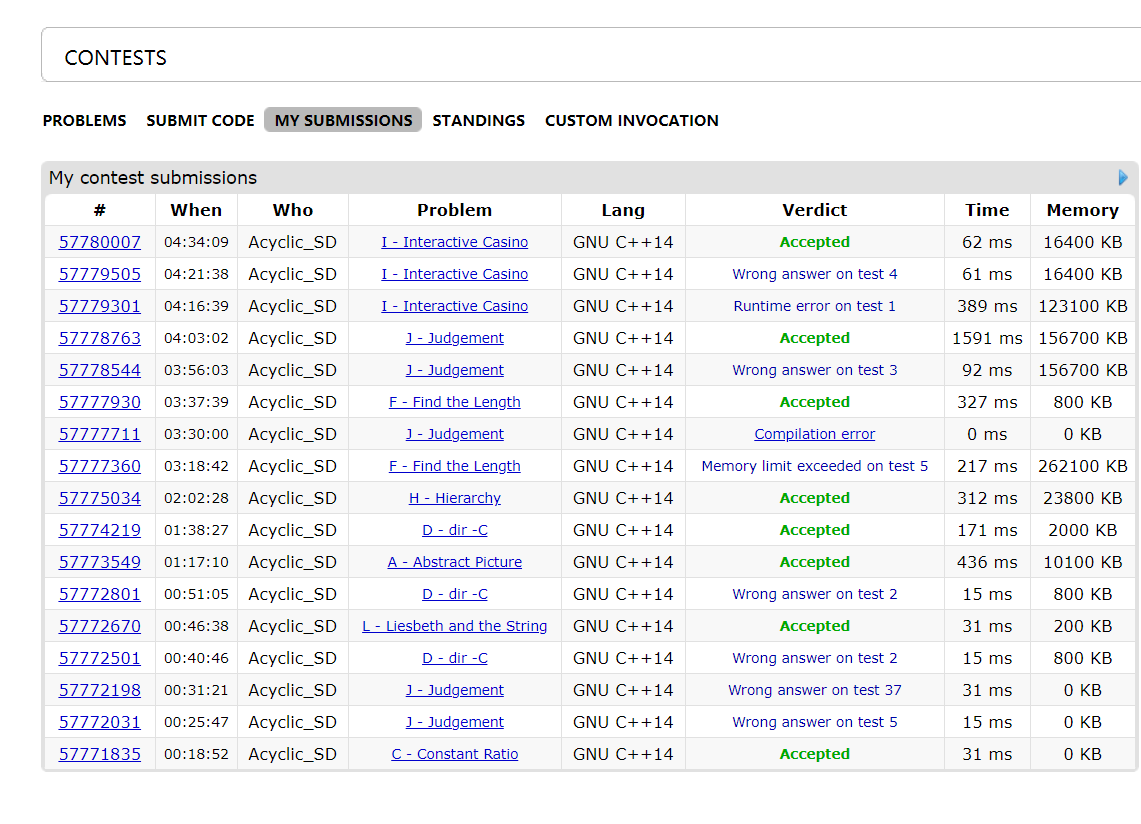Click the blue arrow icon in submissions header

click(1123, 178)
